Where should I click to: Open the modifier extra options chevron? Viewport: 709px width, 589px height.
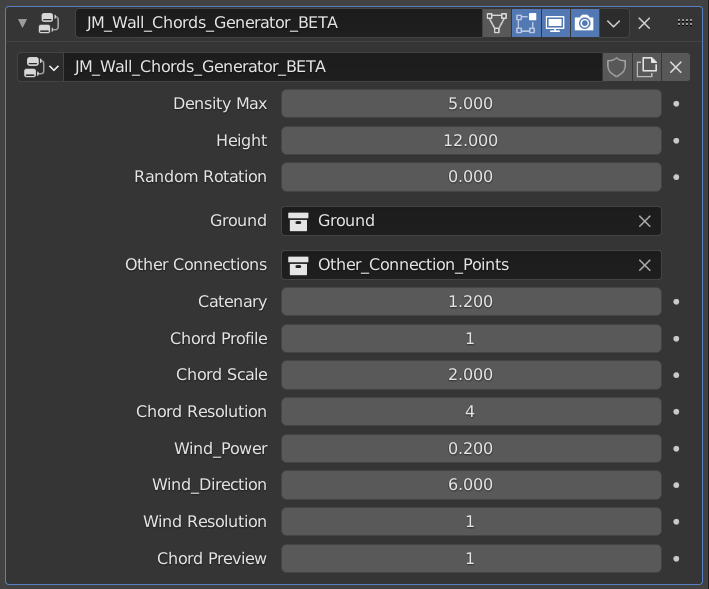(x=614, y=23)
